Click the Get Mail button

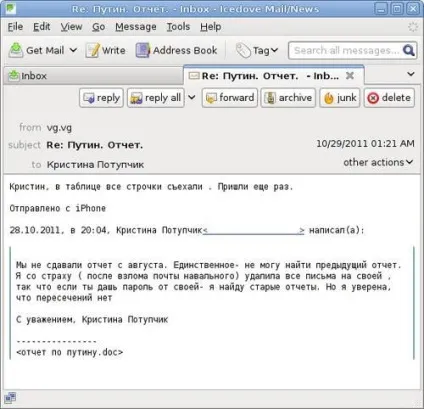pos(36,50)
